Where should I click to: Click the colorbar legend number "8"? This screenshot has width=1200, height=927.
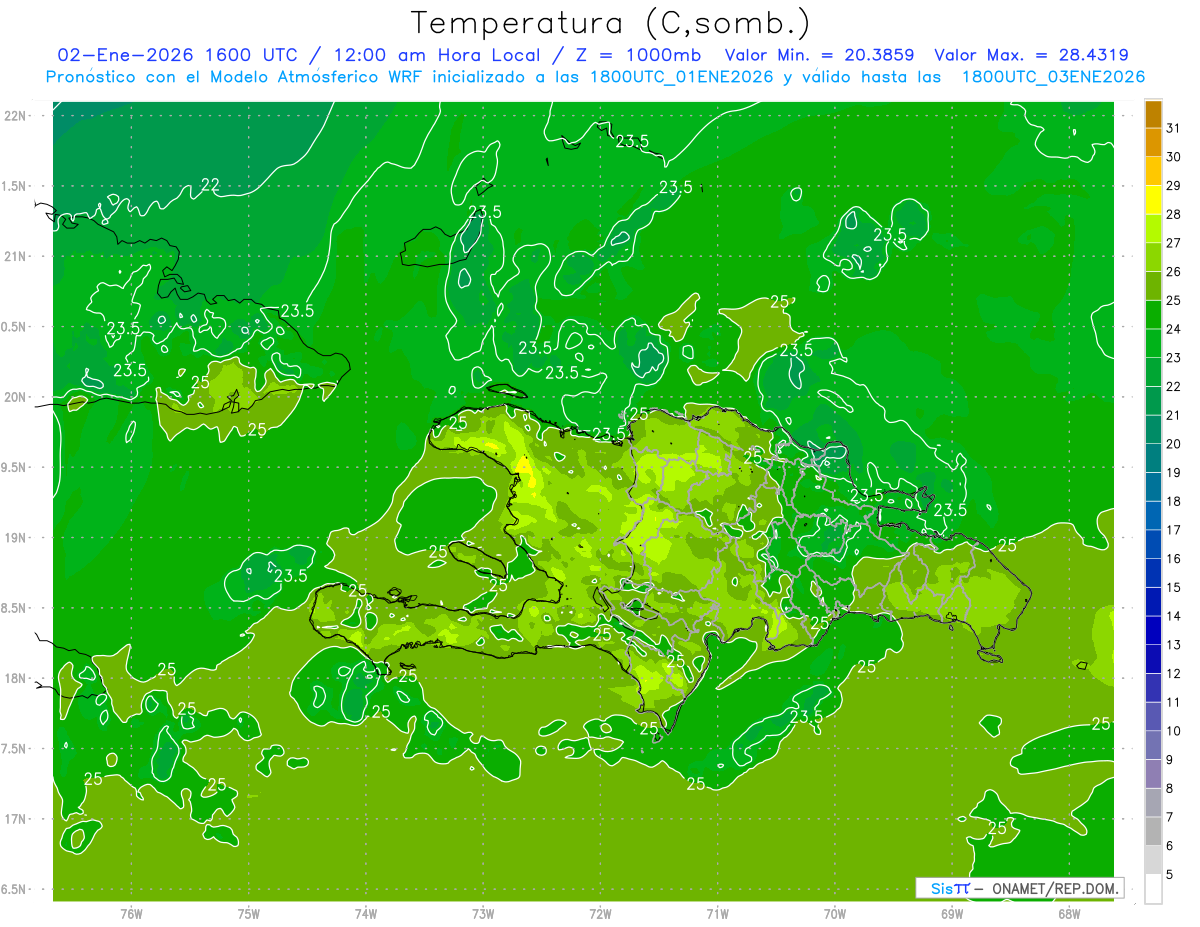point(1170,788)
